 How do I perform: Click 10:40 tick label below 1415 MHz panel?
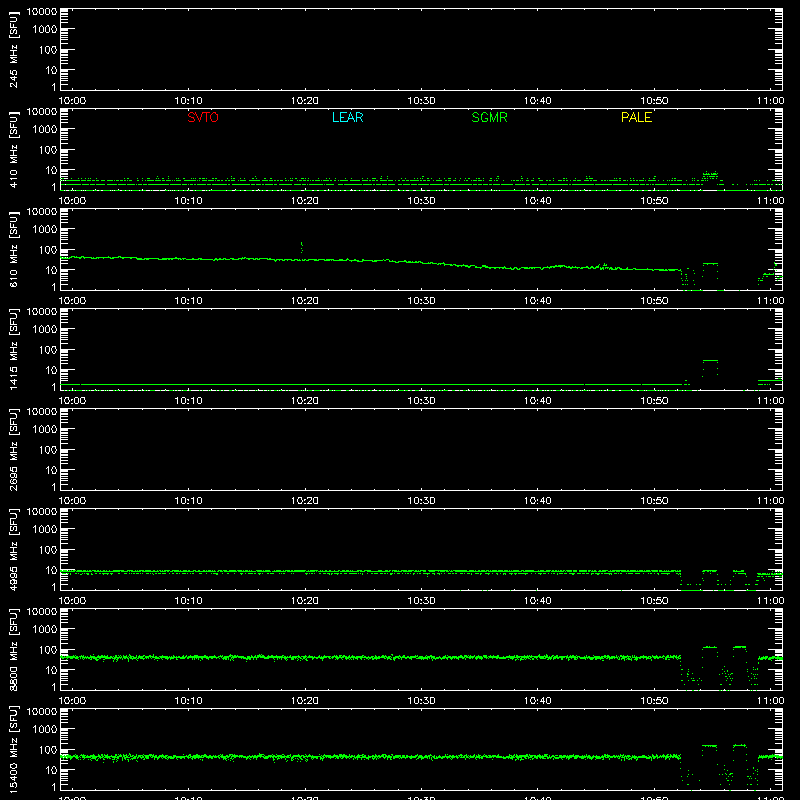coord(538,401)
